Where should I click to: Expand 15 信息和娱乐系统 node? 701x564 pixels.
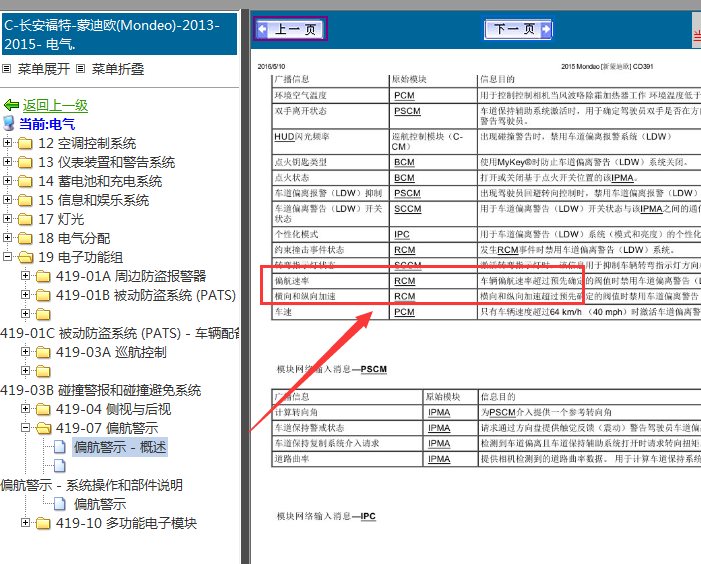[7, 200]
